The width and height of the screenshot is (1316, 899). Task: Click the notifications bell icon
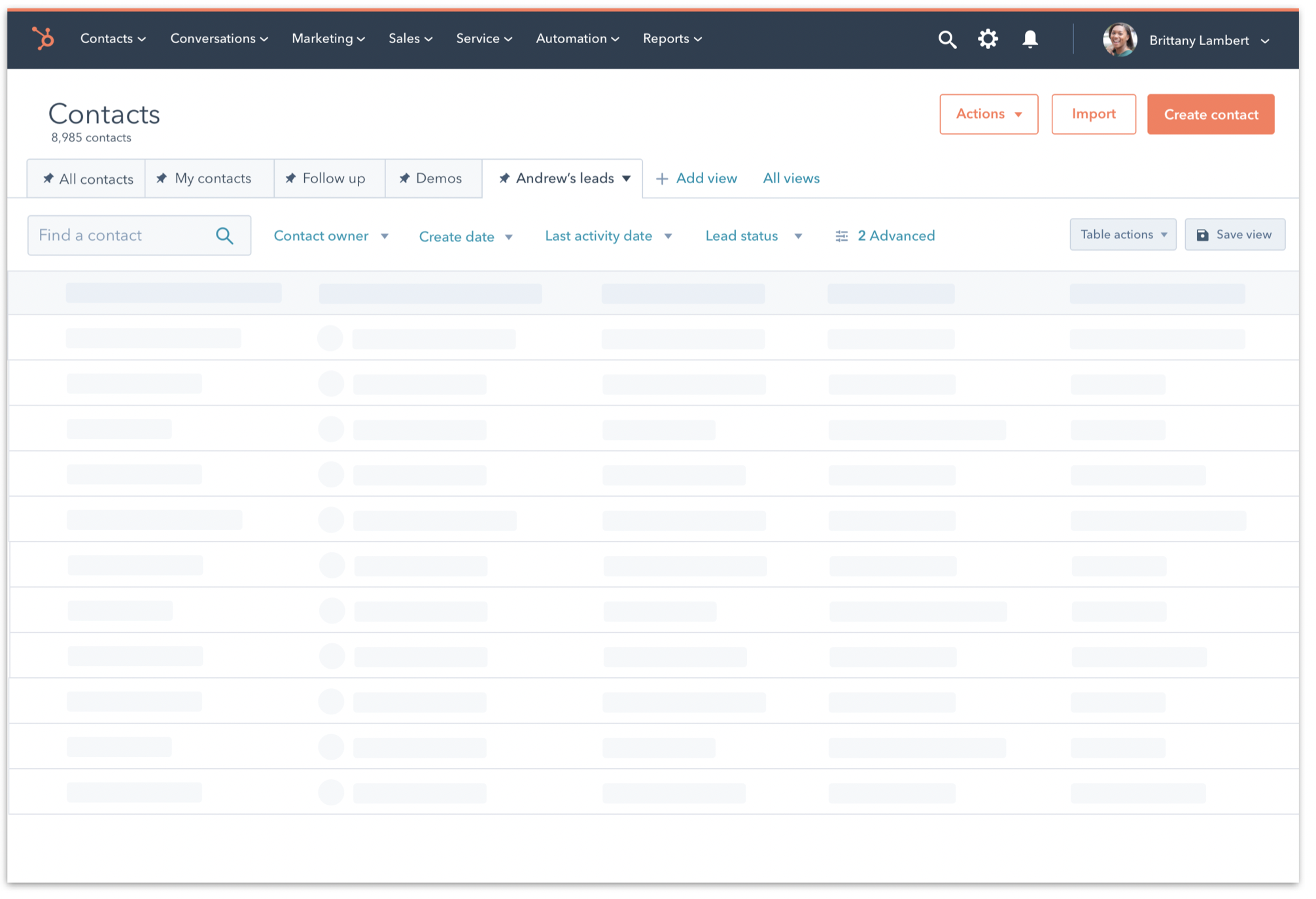coord(1030,39)
